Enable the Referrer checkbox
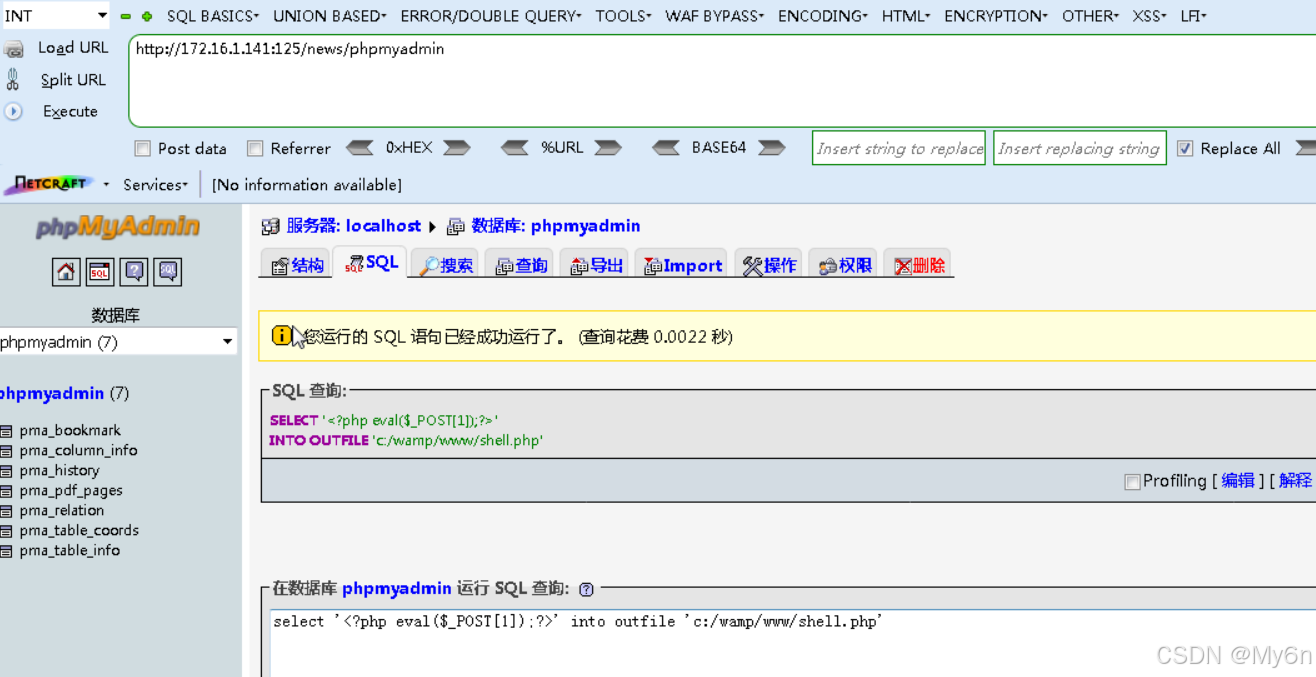1316x677 pixels. coord(255,148)
